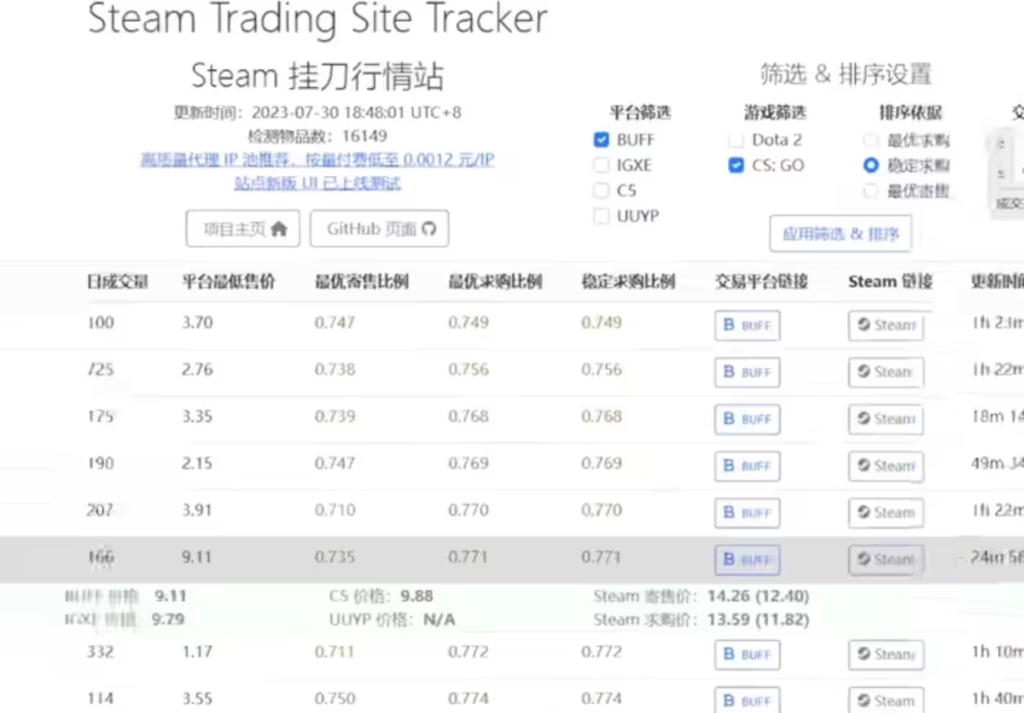Click the 0.768 best buy-order ratio
Image resolution: width=1024 pixels, height=713 pixels.
pyautogui.click(x=468, y=417)
